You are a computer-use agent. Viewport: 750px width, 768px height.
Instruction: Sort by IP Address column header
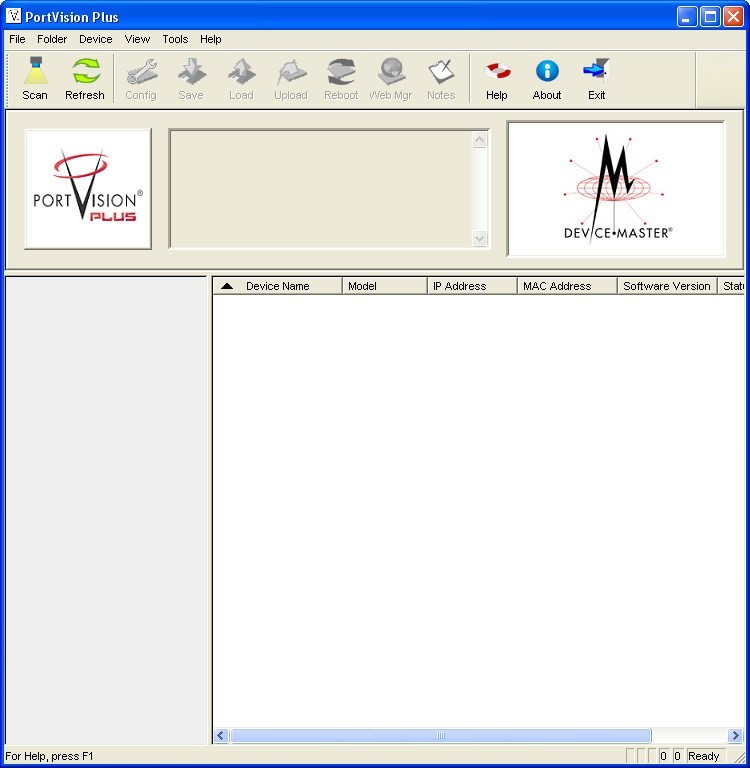pos(472,286)
